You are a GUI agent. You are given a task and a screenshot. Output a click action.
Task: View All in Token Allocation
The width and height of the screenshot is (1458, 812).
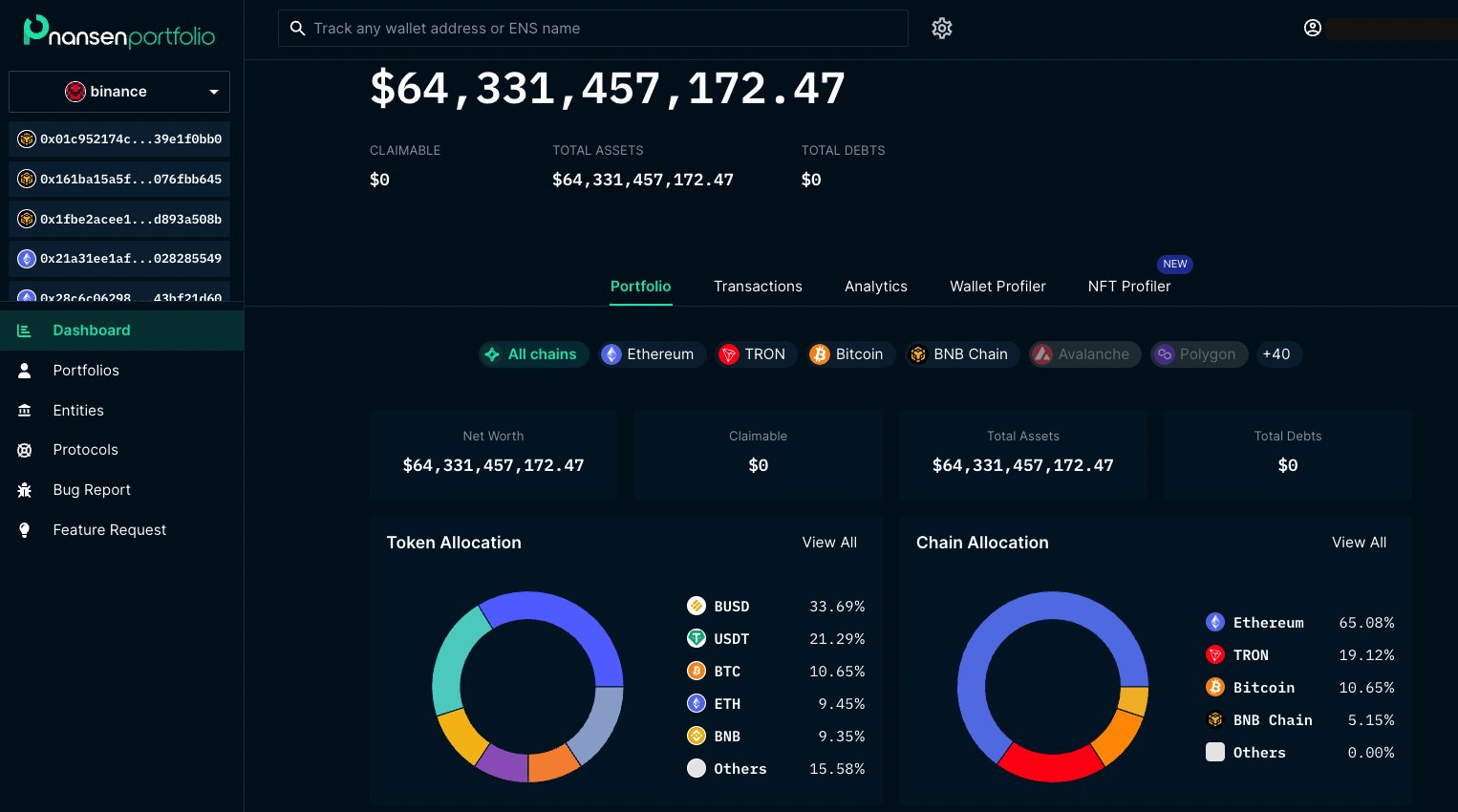[x=829, y=543]
